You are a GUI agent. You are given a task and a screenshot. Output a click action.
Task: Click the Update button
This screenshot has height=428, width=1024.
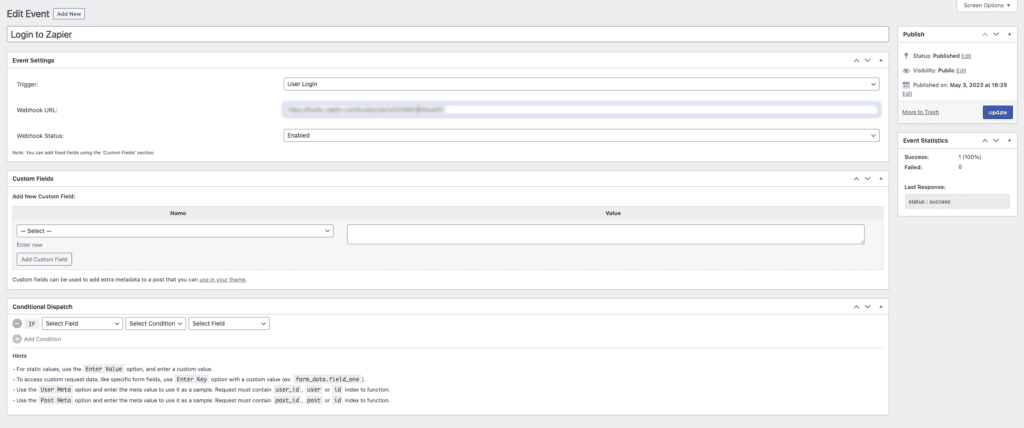[x=997, y=112]
